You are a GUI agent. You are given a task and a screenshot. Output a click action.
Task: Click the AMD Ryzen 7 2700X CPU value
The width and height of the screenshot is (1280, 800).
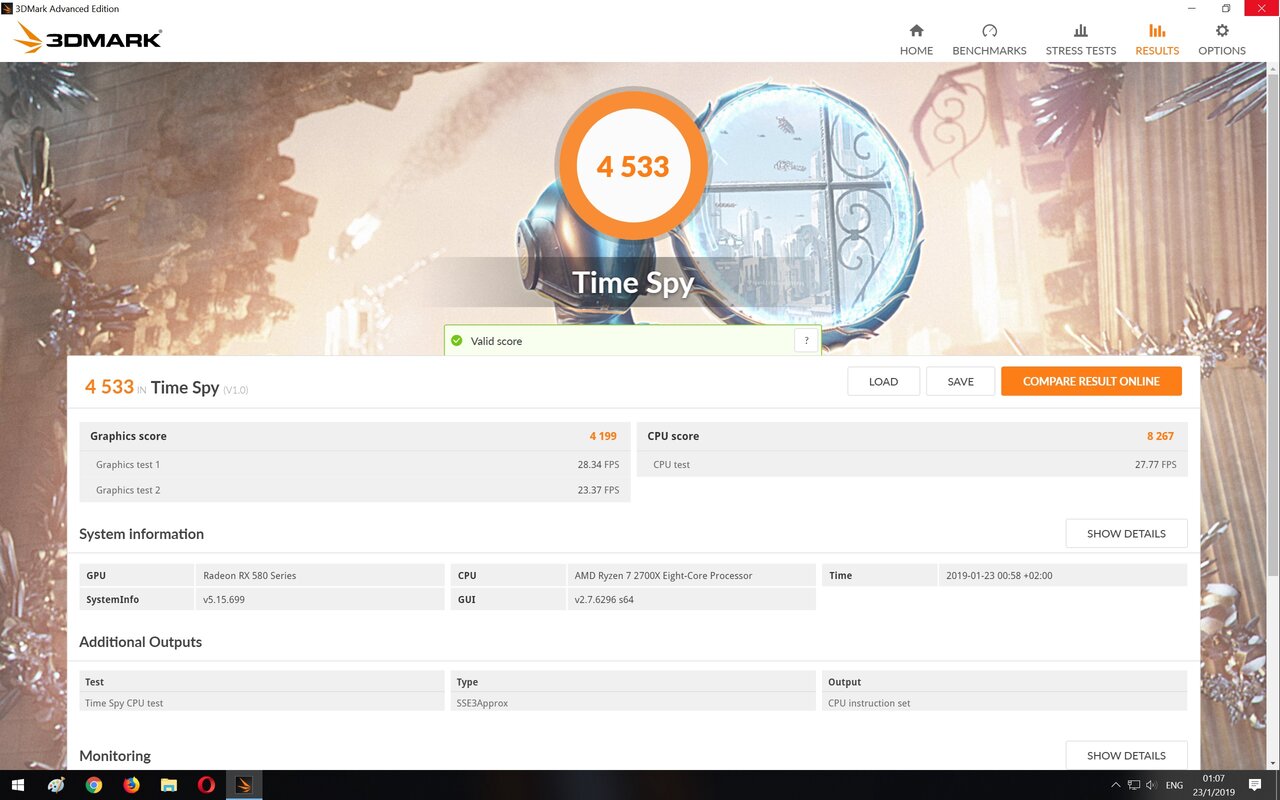point(663,575)
